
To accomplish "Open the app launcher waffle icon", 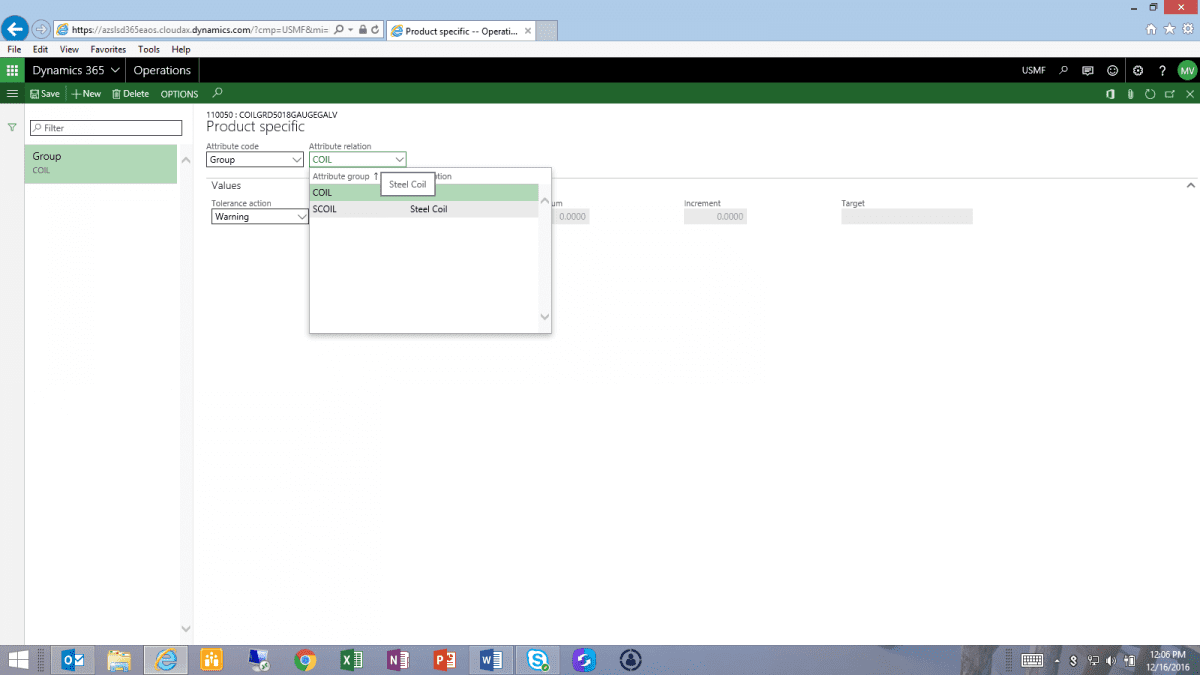I will (x=12, y=70).
